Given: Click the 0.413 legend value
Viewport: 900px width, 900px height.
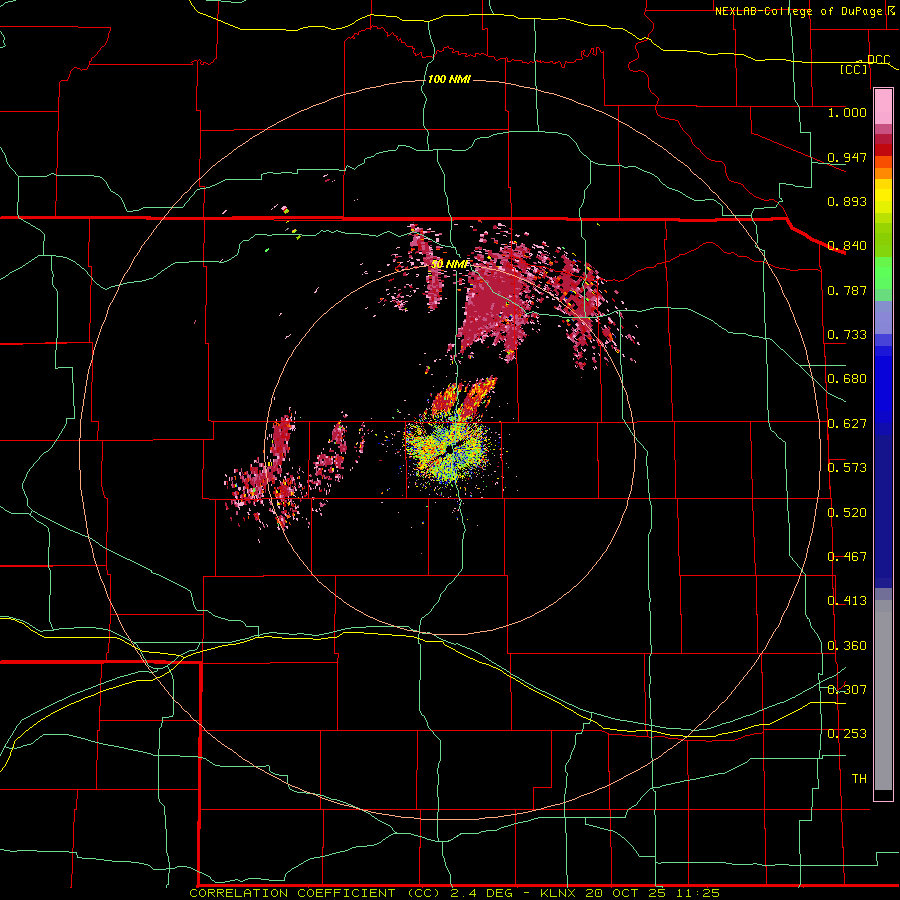Looking at the screenshot, I should tap(847, 601).
